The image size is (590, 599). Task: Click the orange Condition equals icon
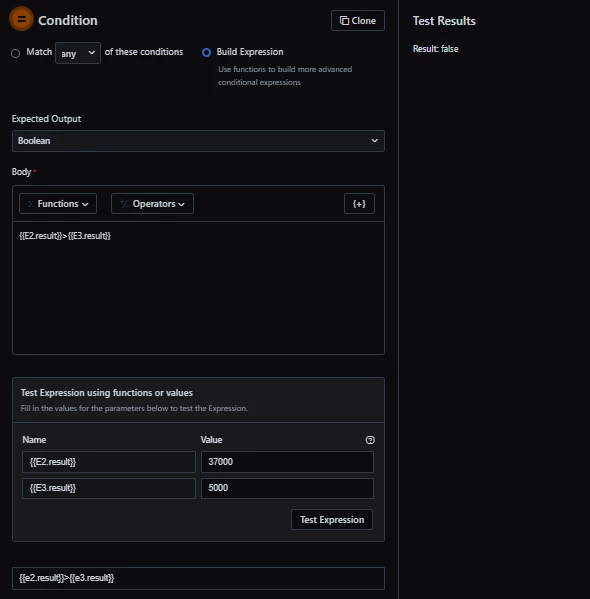coord(21,19)
